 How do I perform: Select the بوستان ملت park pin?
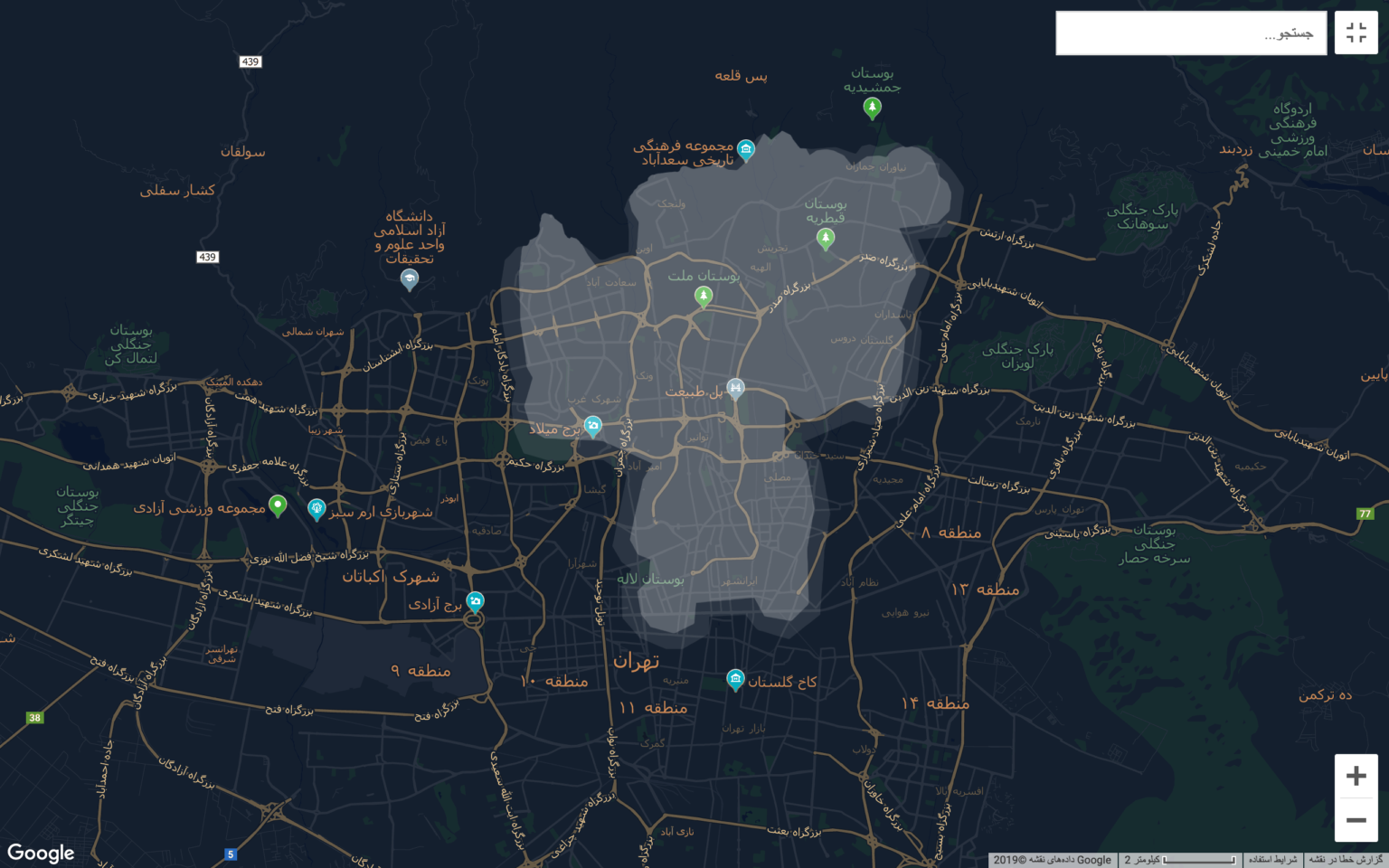click(703, 296)
